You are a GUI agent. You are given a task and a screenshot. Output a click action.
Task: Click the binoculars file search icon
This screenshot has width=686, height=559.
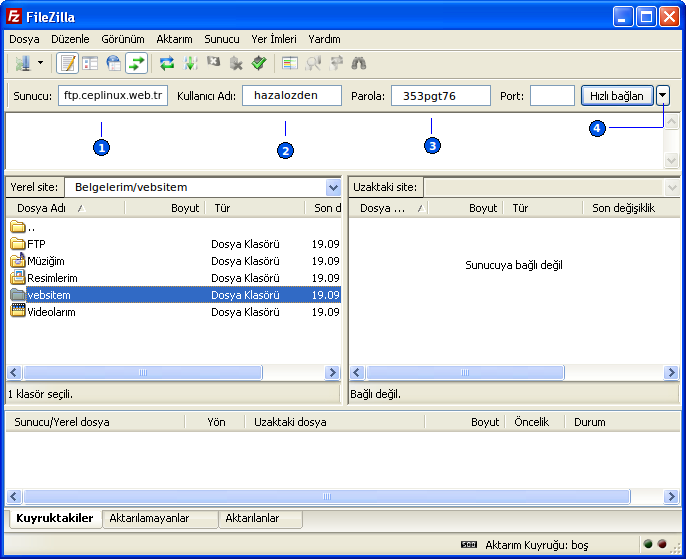(x=359, y=63)
